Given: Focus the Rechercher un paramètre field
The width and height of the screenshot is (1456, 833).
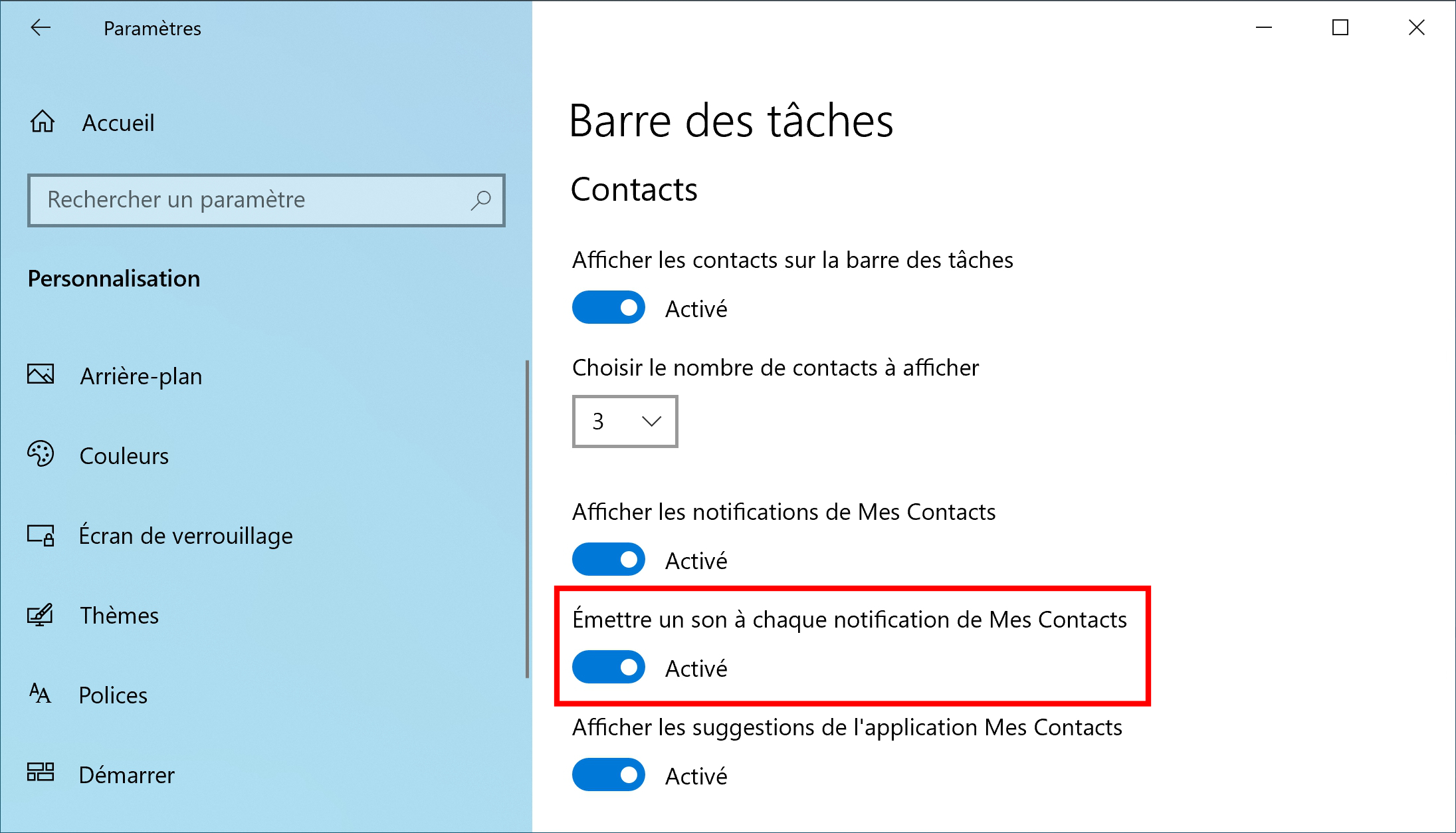Looking at the screenshot, I should [x=266, y=200].
